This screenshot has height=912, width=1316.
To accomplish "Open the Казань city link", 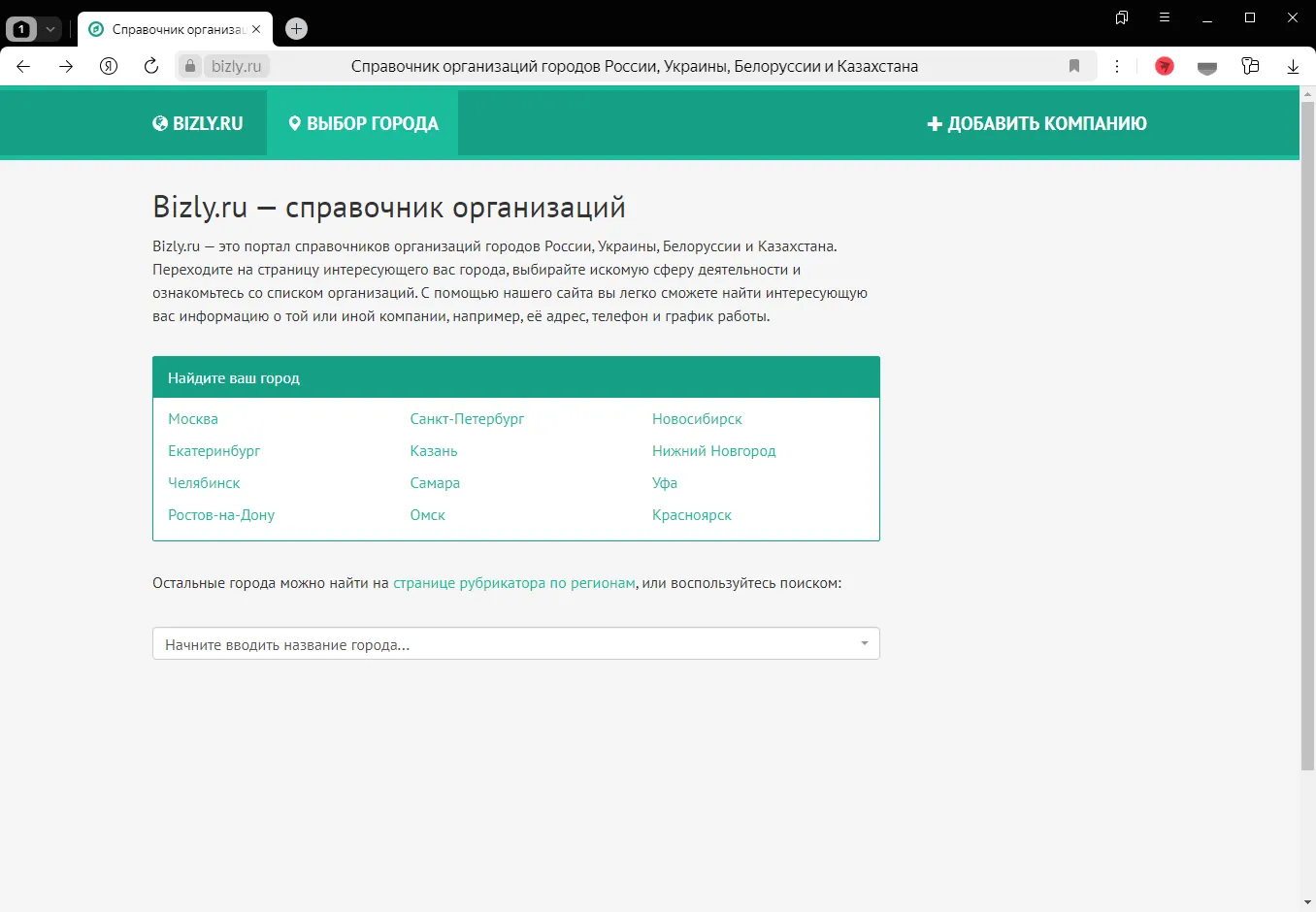I will 434,451.
